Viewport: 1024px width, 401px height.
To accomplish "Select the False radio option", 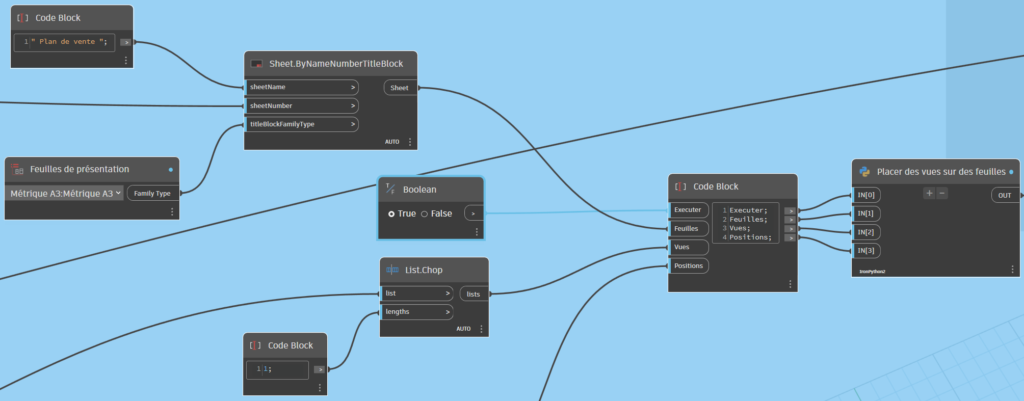I will (x=425, y=213).
